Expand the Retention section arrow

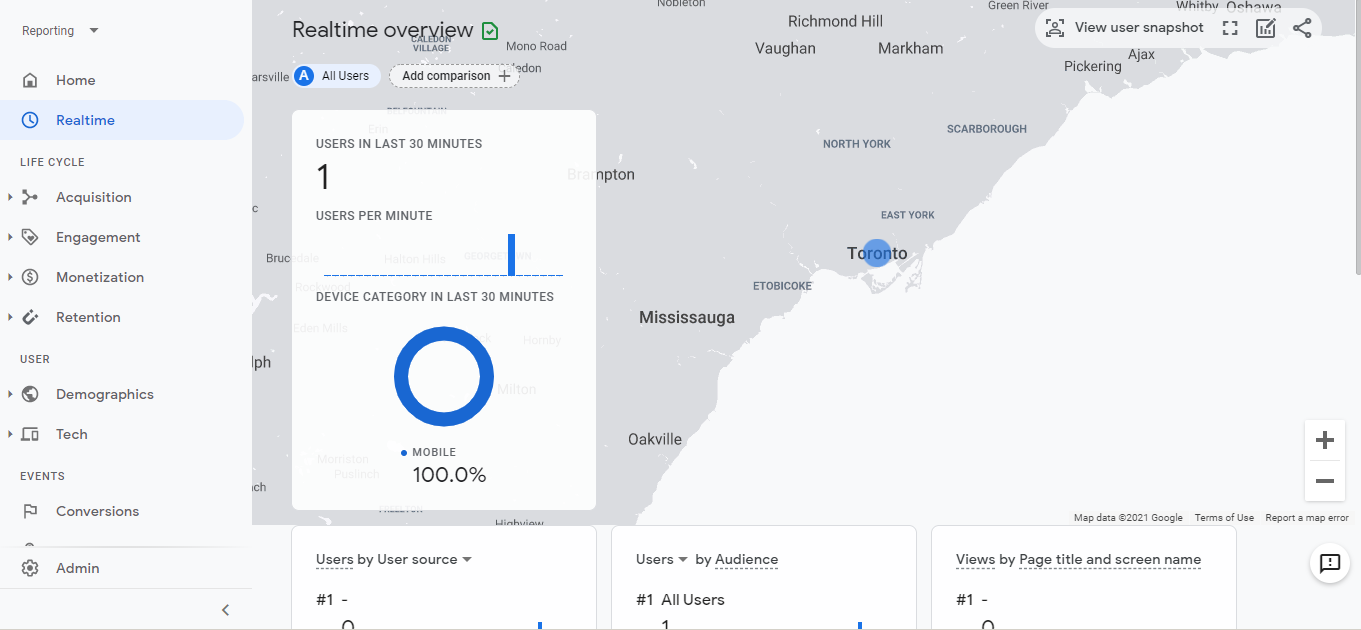click(x=10, y=317)
